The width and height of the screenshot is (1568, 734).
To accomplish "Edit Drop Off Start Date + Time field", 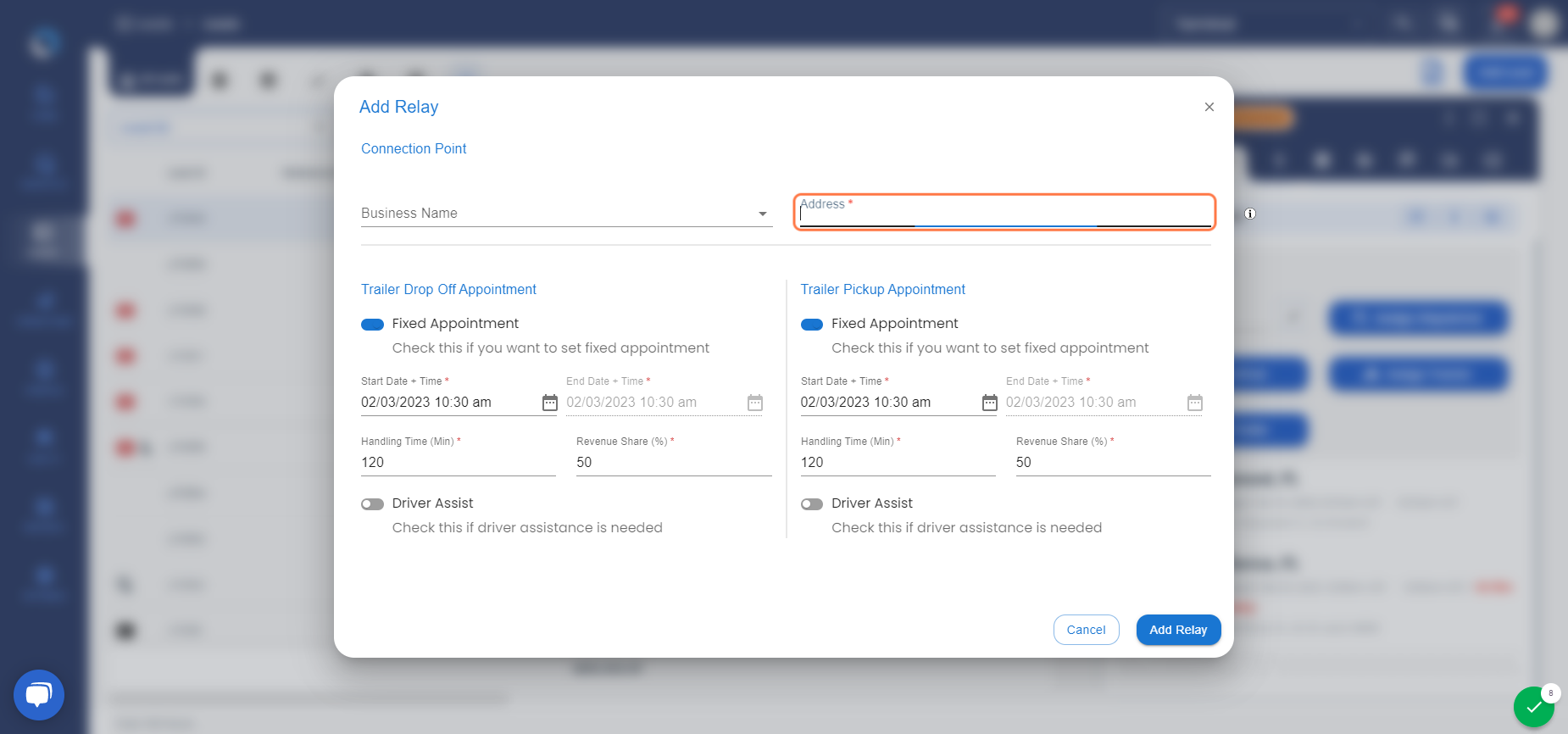I will pos(449,403).
